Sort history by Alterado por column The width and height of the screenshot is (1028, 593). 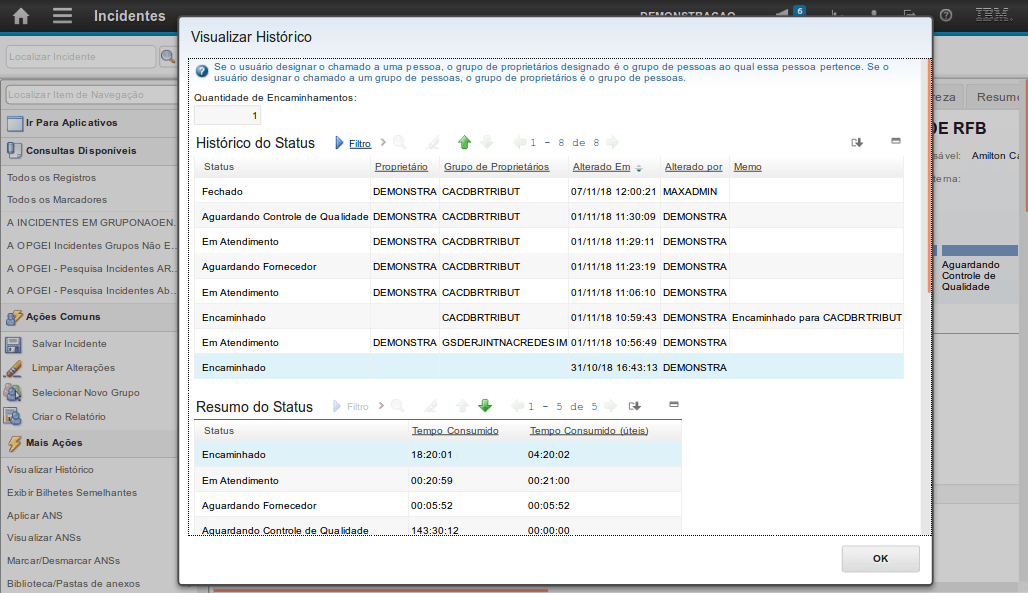(x=694, y=167)
